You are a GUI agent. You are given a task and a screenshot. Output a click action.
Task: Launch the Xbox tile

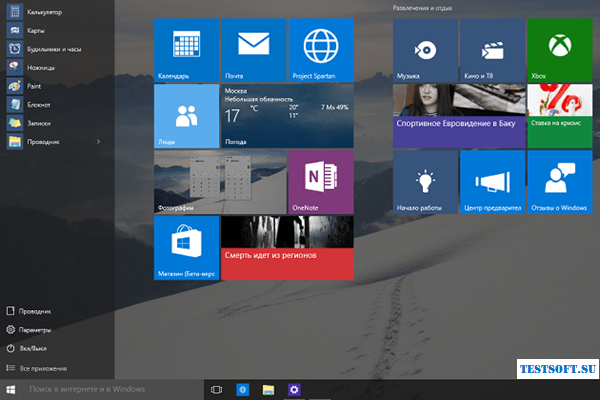560,50
